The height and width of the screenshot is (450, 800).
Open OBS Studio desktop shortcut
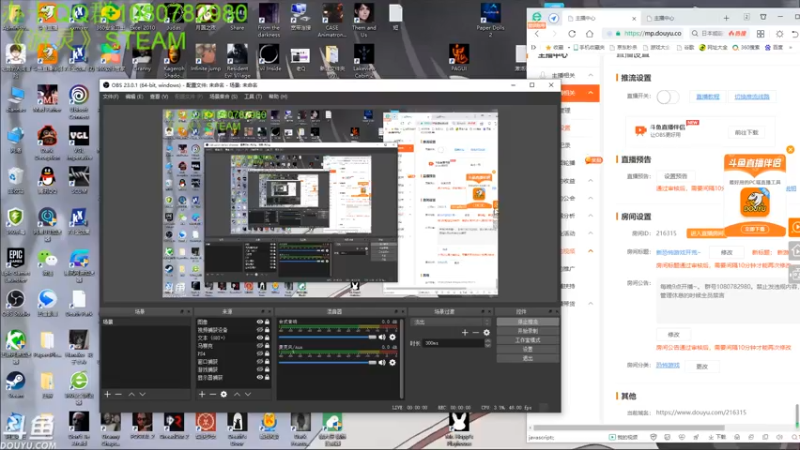[x=15, y=303]
